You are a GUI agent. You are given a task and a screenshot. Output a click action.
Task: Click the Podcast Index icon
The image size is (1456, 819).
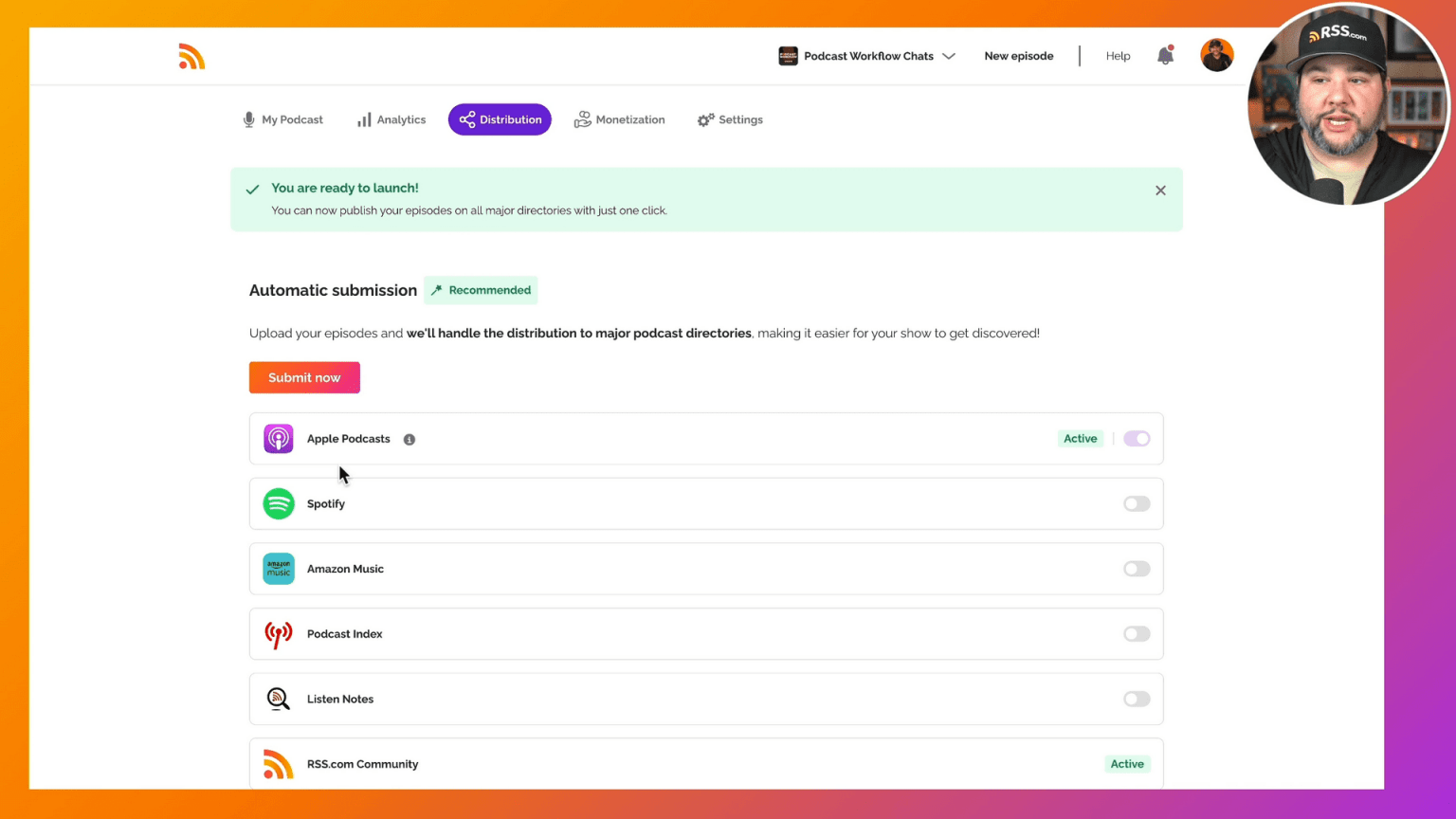(278, 633)
